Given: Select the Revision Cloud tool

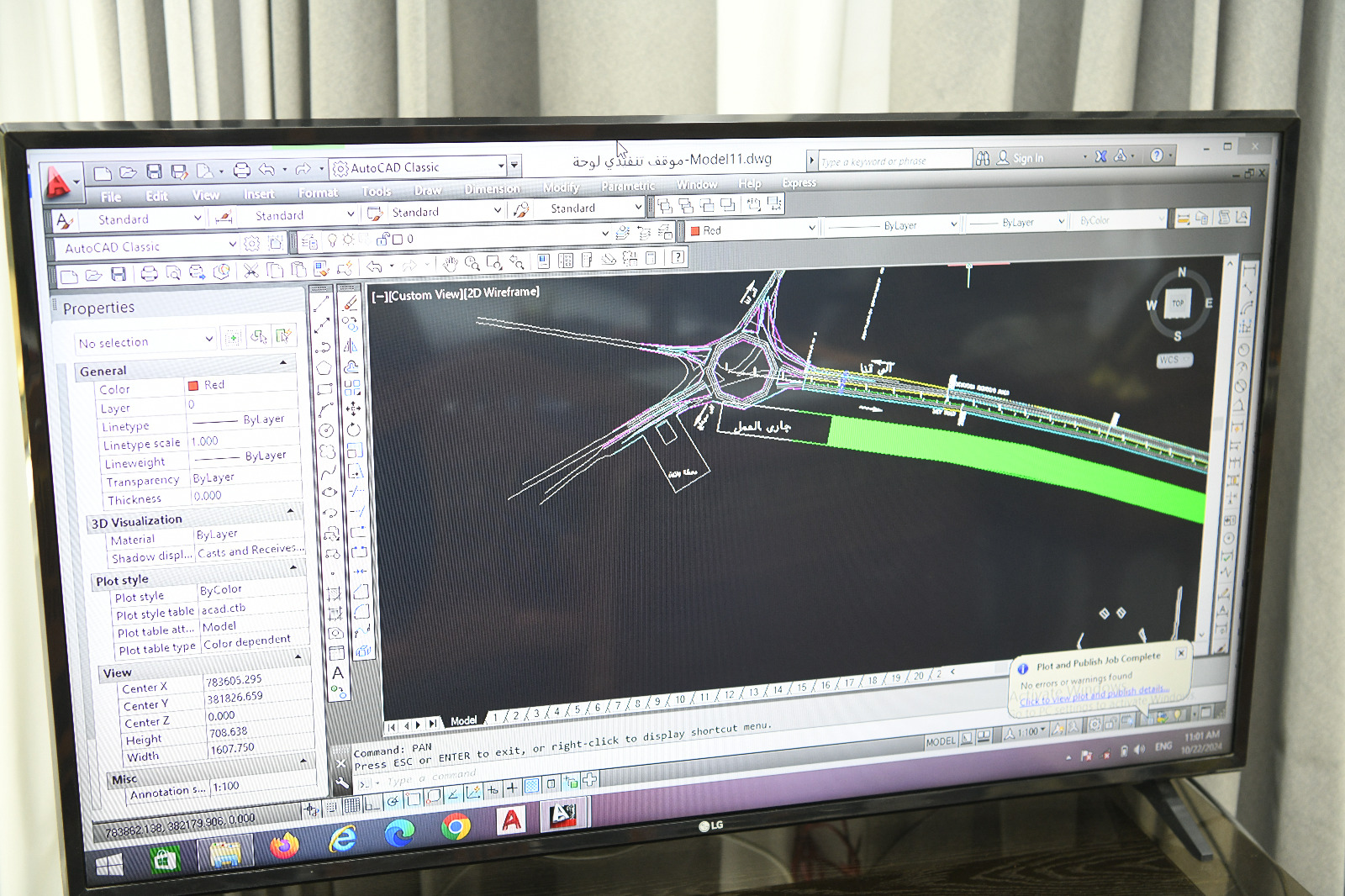Looking at the screenshot, I should (x=327, y=451).
